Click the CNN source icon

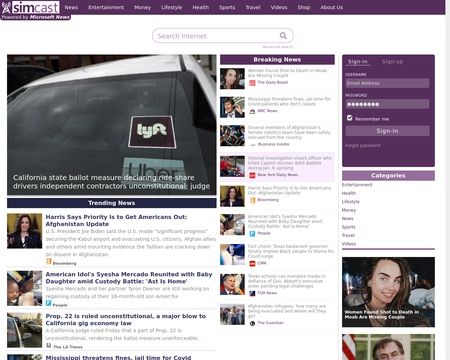click(252, 263)
